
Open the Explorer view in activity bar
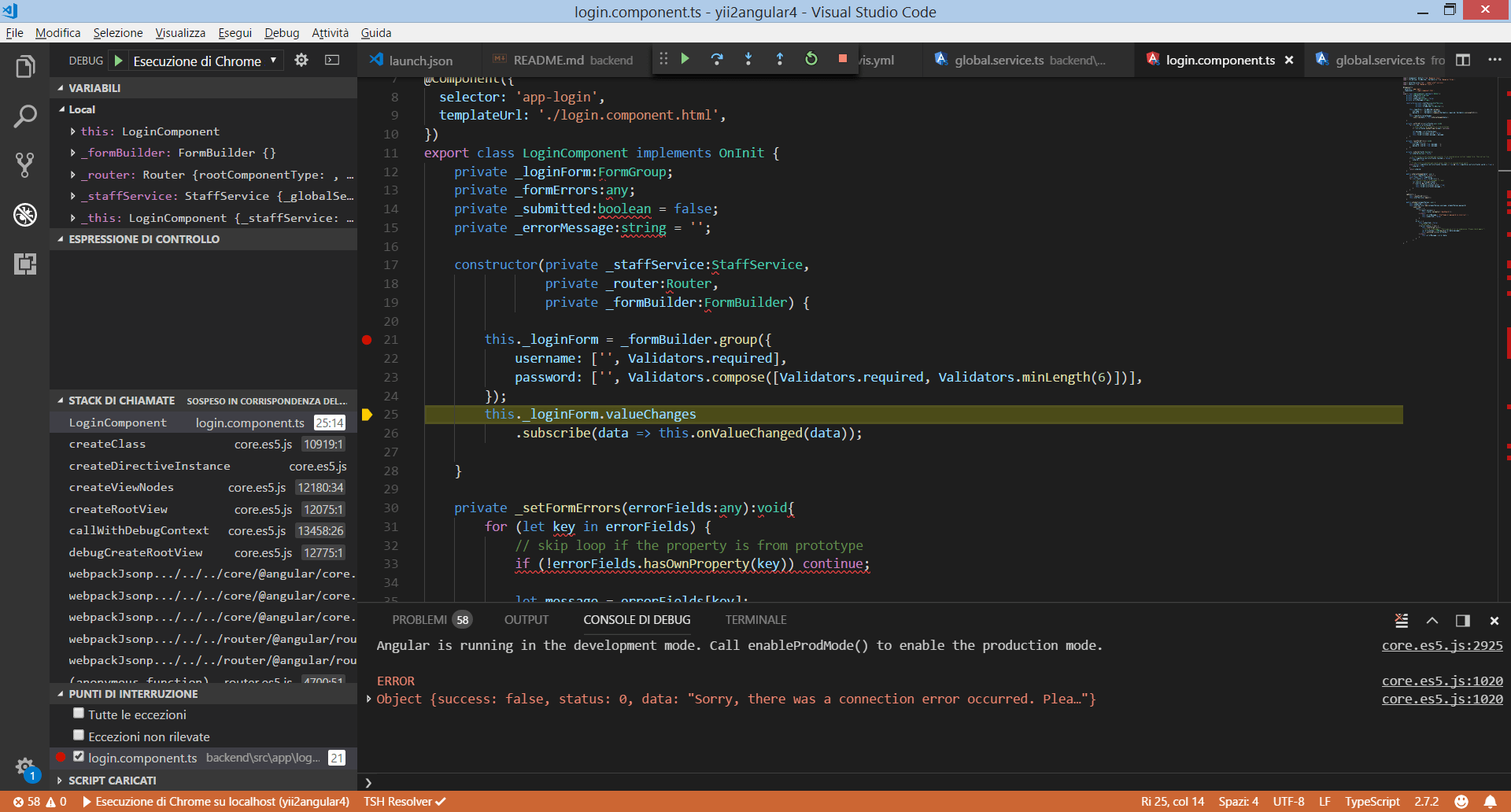tap(25, 68)
